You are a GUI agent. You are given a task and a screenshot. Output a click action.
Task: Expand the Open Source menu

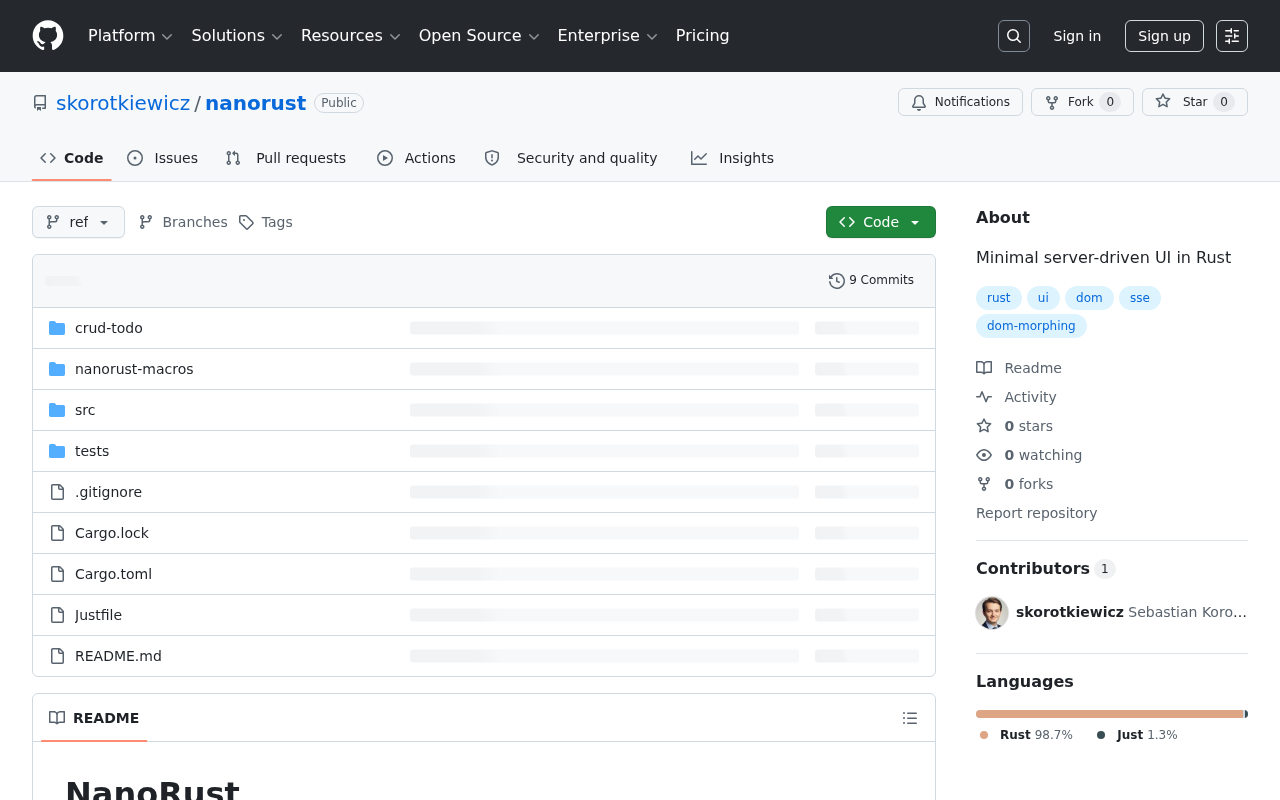coord(479,36)
